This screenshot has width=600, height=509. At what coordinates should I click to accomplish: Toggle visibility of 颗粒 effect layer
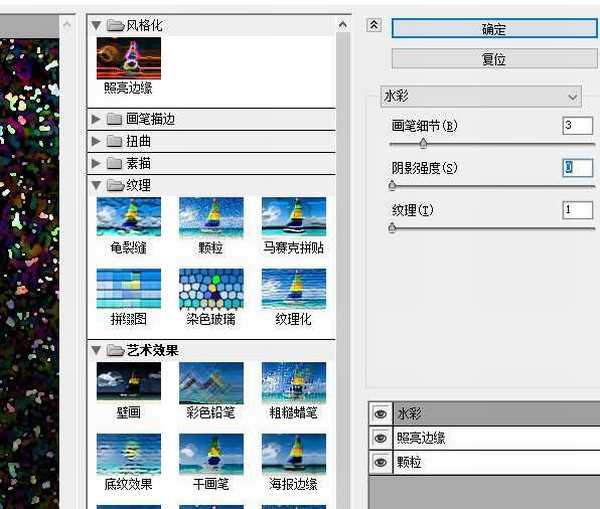380,462
